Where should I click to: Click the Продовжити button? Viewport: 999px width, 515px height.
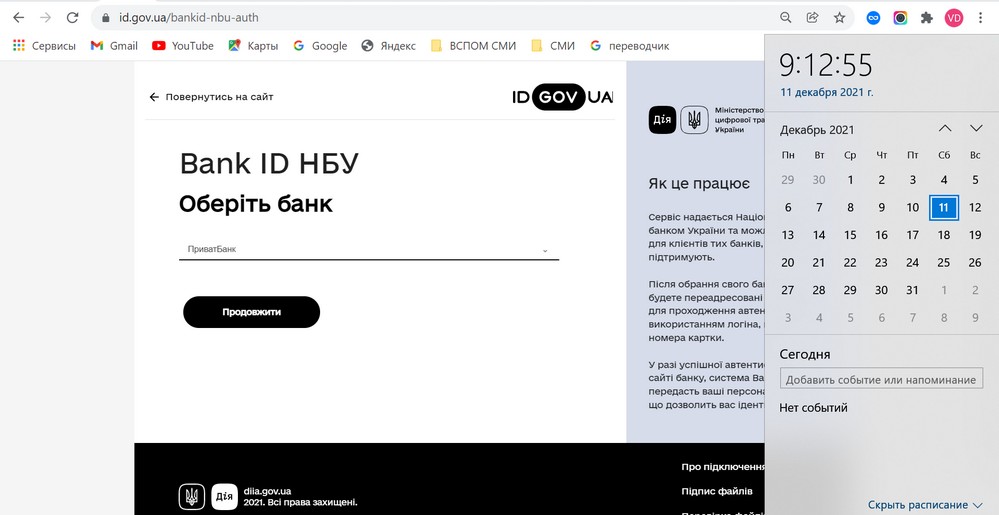pos(252,312)
